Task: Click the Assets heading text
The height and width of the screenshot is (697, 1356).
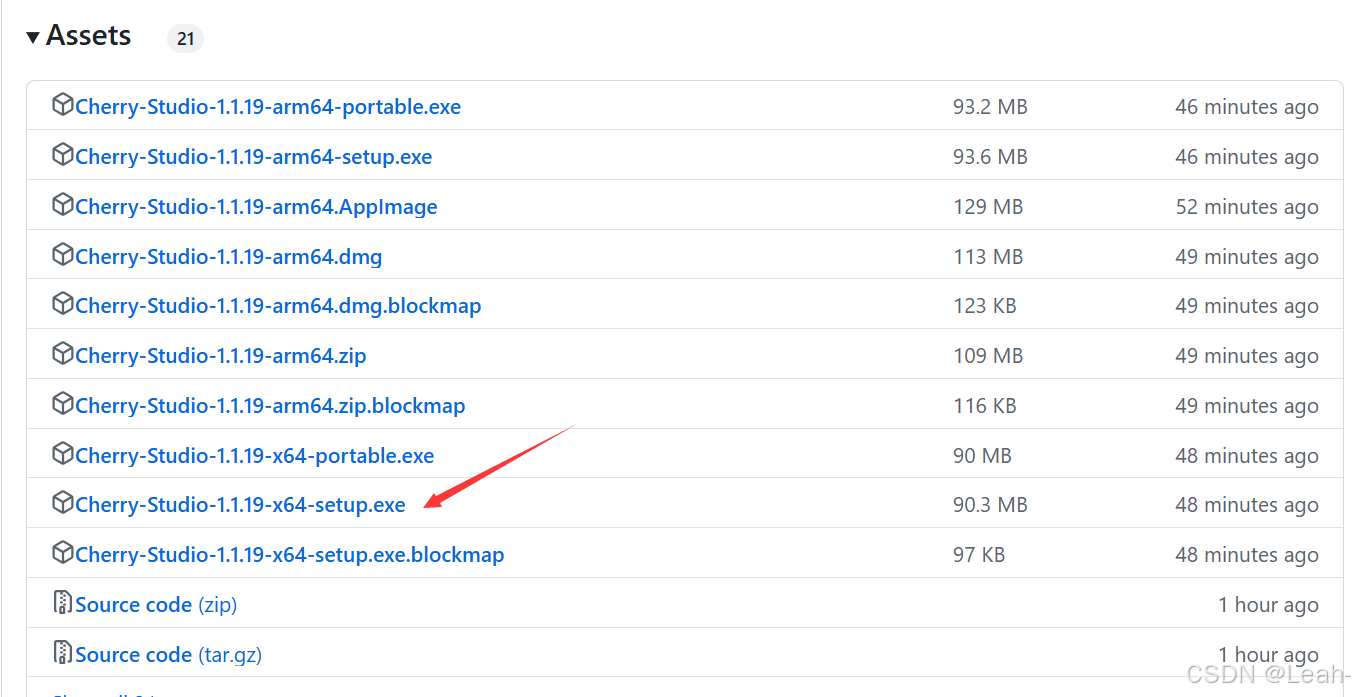Action: [x=88, y=36]
